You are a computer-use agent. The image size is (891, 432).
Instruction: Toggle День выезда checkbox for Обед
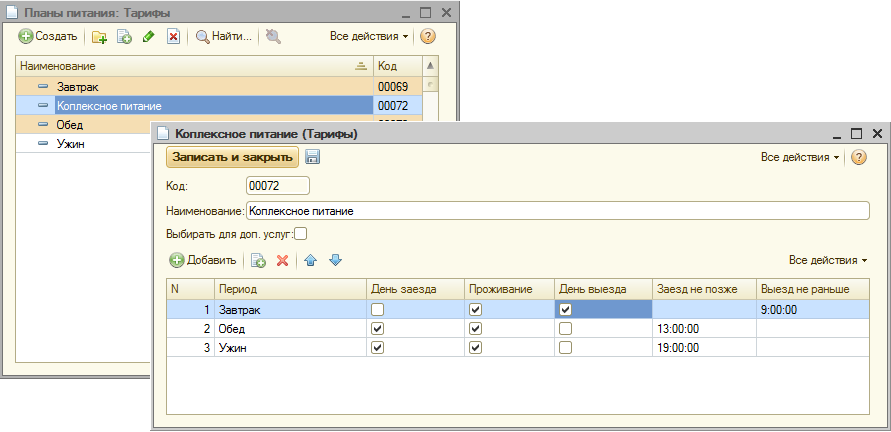point(565,329)
